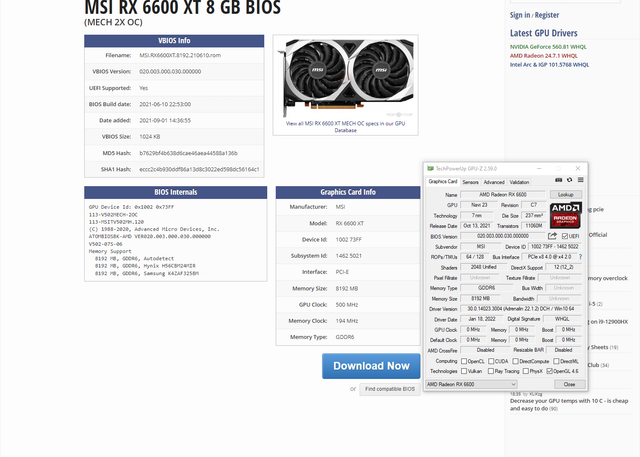Click the Name field showing AMD Radeon RX 6600

503,195
